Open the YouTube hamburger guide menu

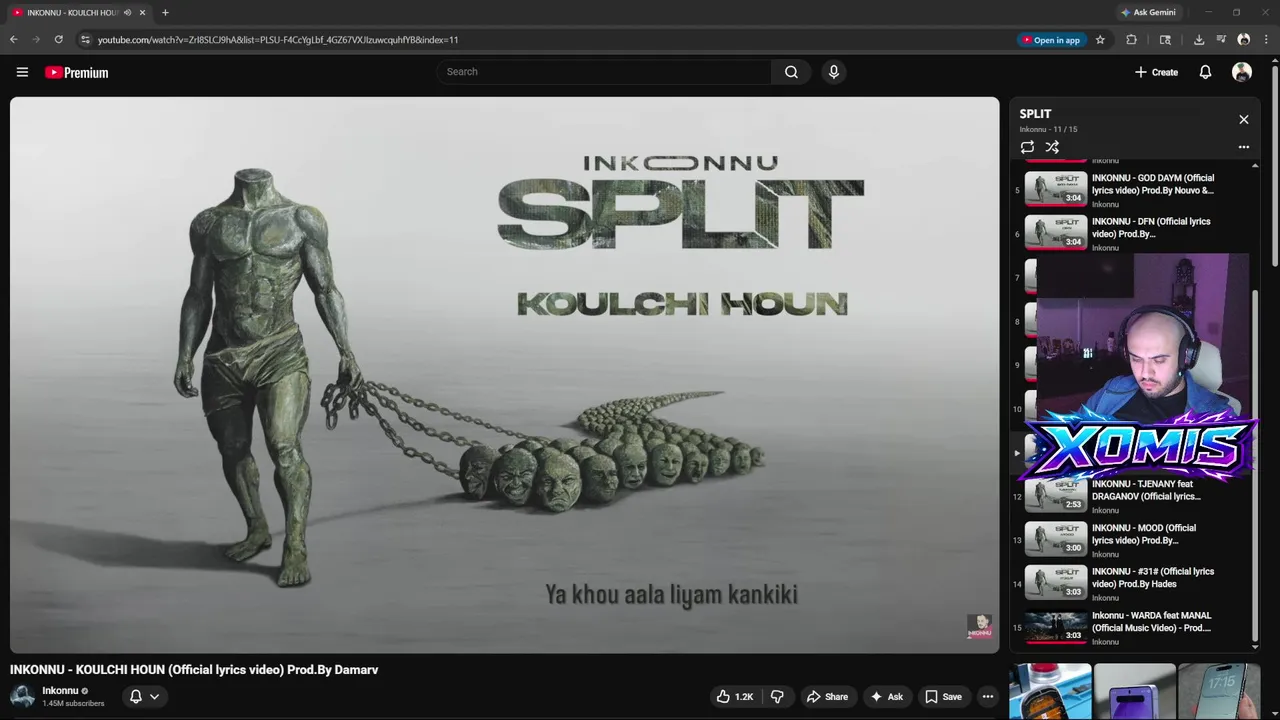tap(22, 72)
